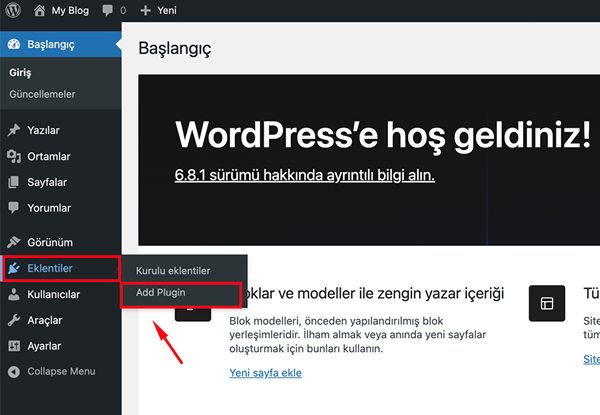Click the sliders icon for Ayarlar
Viewport: 600px width, 415px height.
point(14,346)
